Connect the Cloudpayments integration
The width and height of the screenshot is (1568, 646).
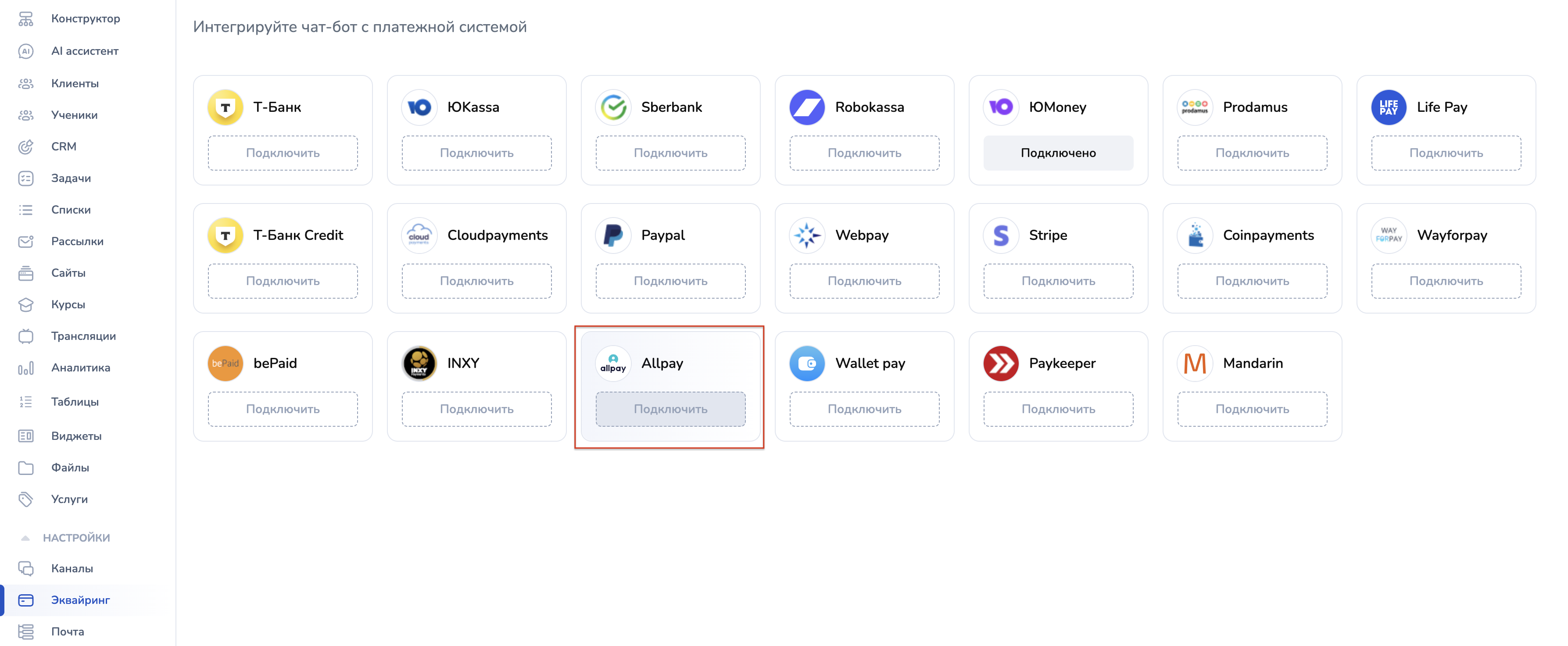click(x=476, y=281)
